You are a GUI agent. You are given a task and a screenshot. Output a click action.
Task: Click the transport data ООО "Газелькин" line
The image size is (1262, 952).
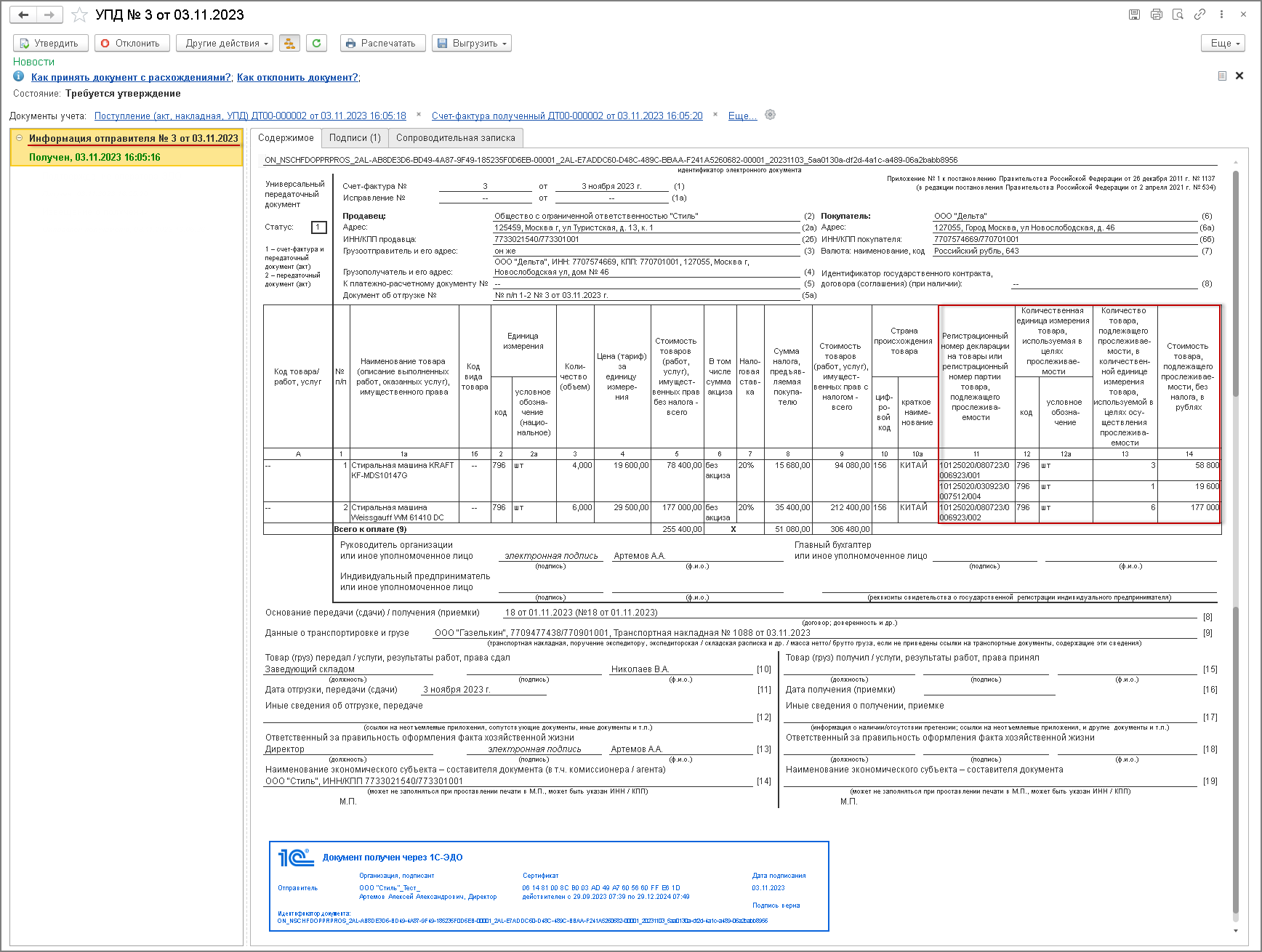pyautogui.click(x=814, y=633)
